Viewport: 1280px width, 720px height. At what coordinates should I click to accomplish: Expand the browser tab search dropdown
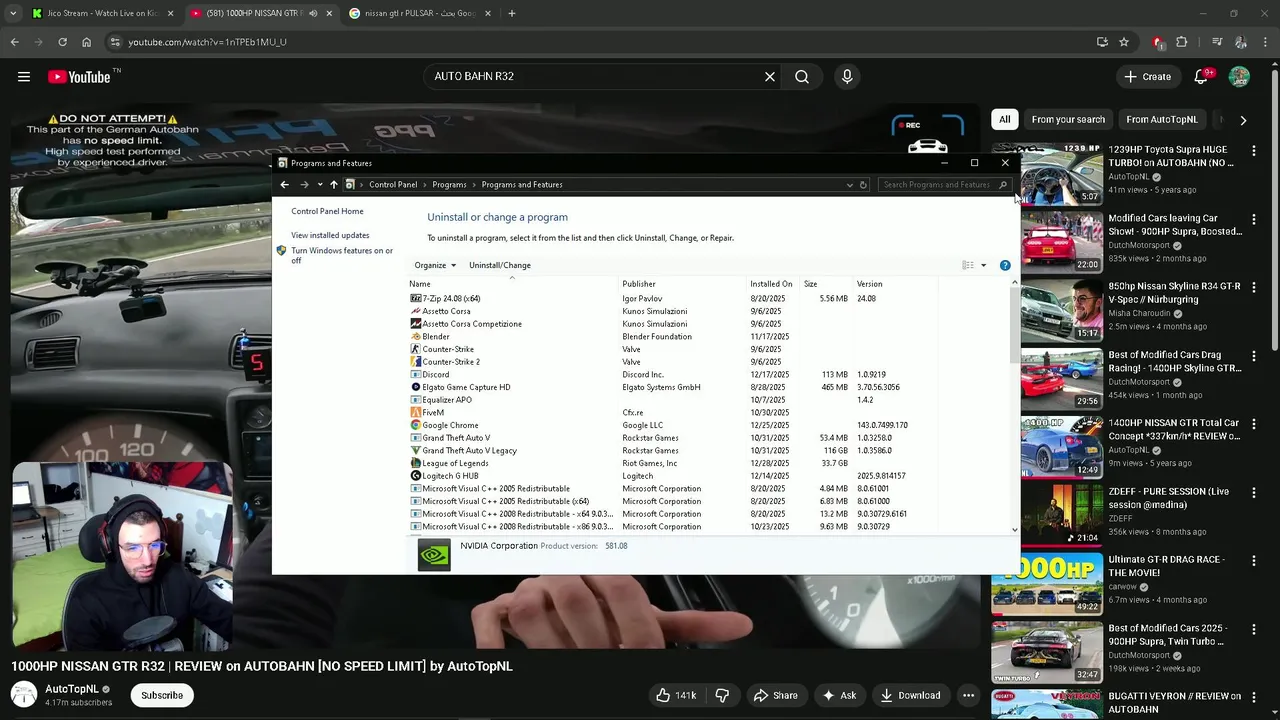[13, 13]
